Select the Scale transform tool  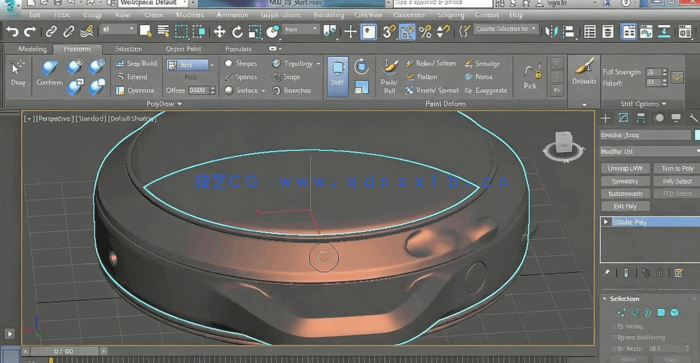[255, 32]
